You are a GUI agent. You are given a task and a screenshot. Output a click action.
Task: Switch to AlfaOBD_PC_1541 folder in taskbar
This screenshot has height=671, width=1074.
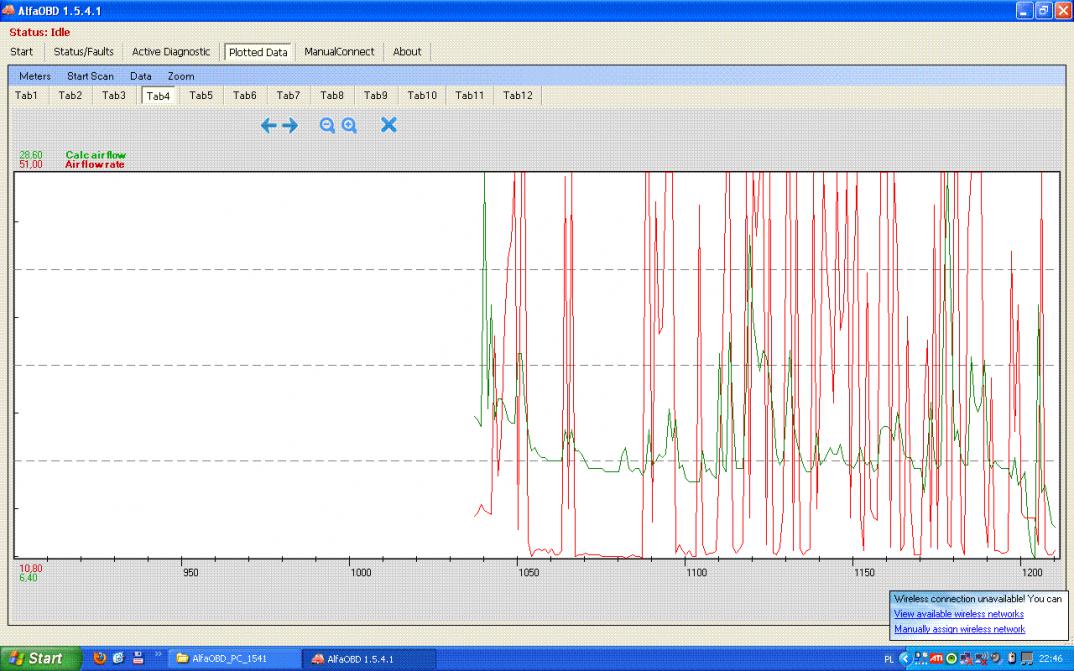(x=232, y=659)
